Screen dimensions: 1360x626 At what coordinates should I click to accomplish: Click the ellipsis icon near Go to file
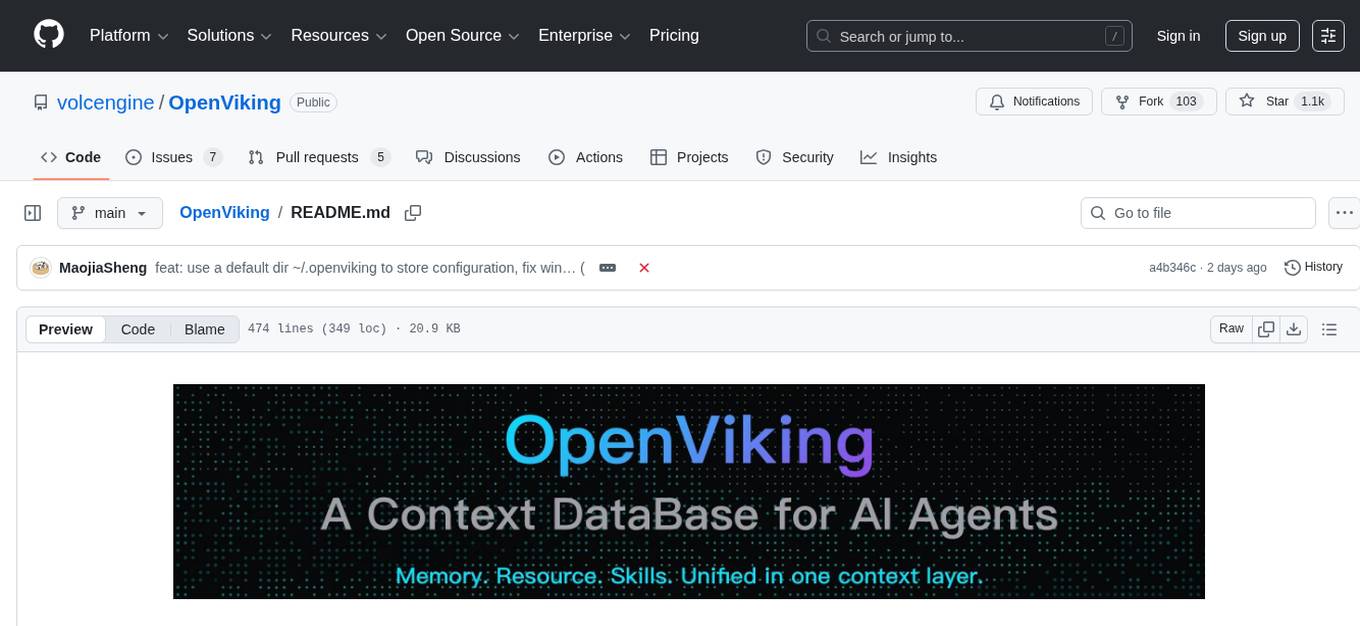[x=1344, y=212]
